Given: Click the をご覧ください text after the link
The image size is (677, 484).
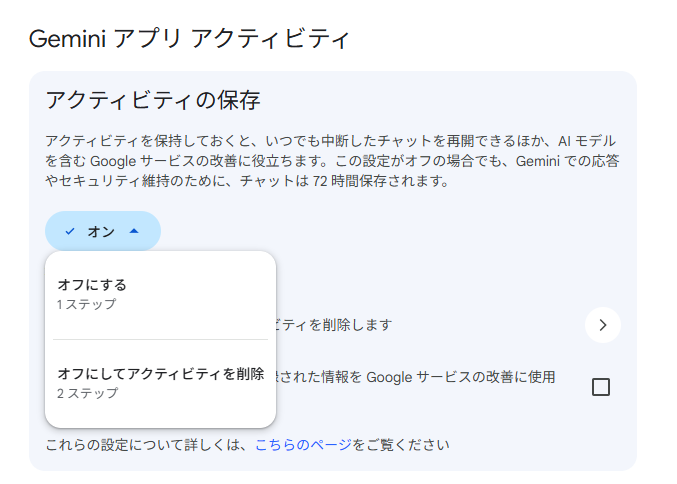Looking at the screenshot, I should [x=401, y=444].
